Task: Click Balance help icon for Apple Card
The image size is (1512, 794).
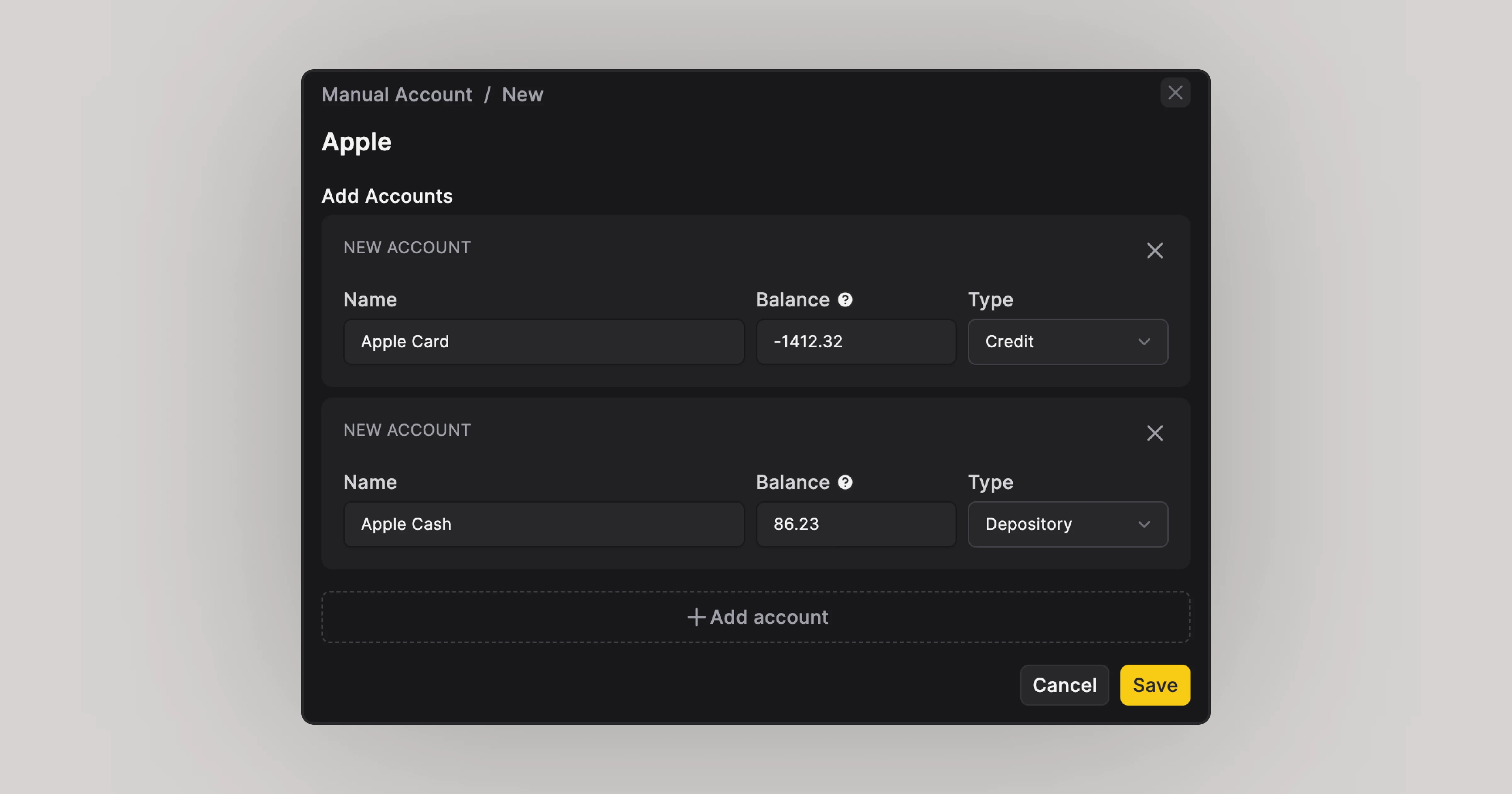Action: (x=845, y=300)
